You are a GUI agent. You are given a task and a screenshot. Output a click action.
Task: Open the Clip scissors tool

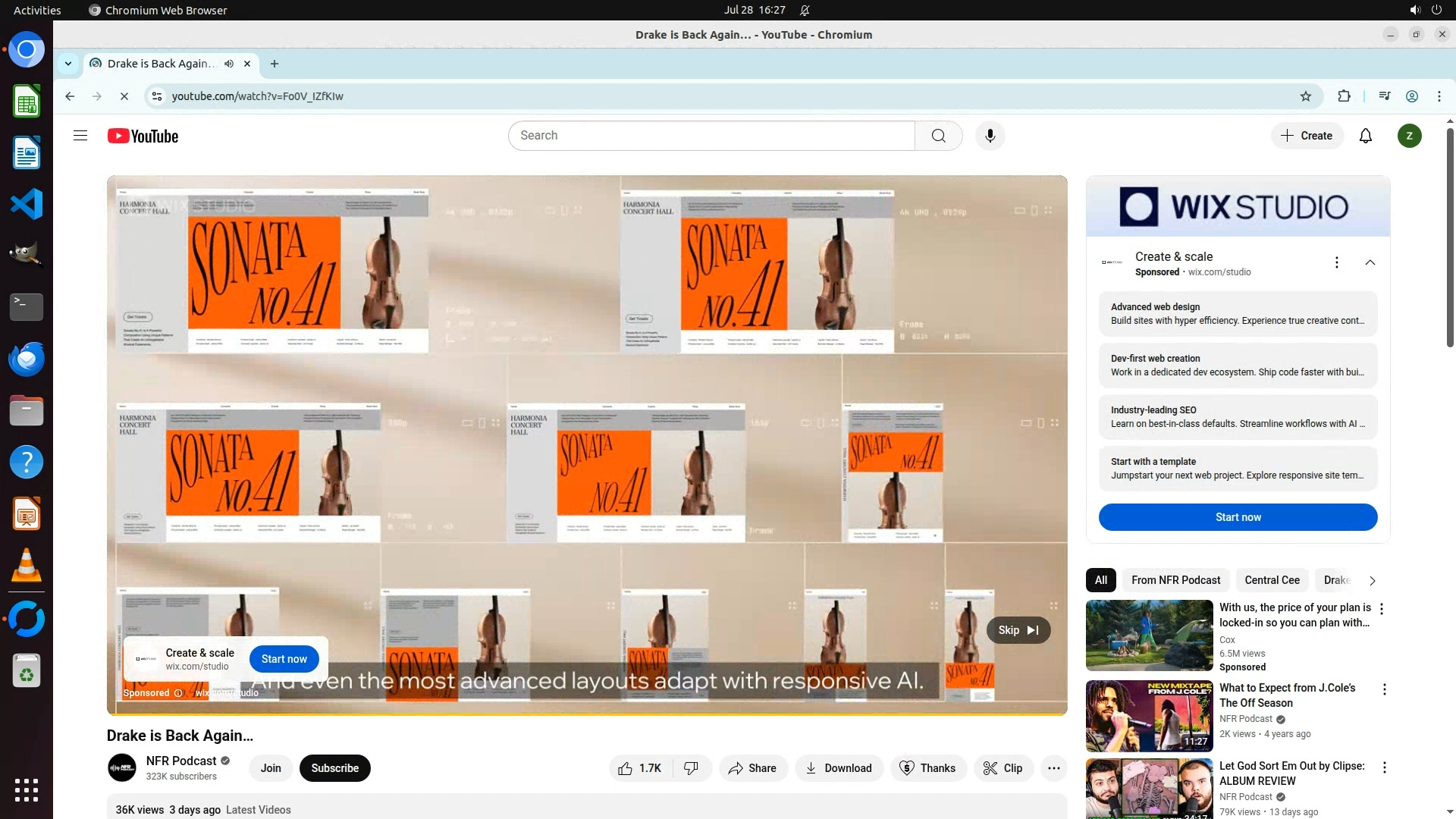[1003, 768]
